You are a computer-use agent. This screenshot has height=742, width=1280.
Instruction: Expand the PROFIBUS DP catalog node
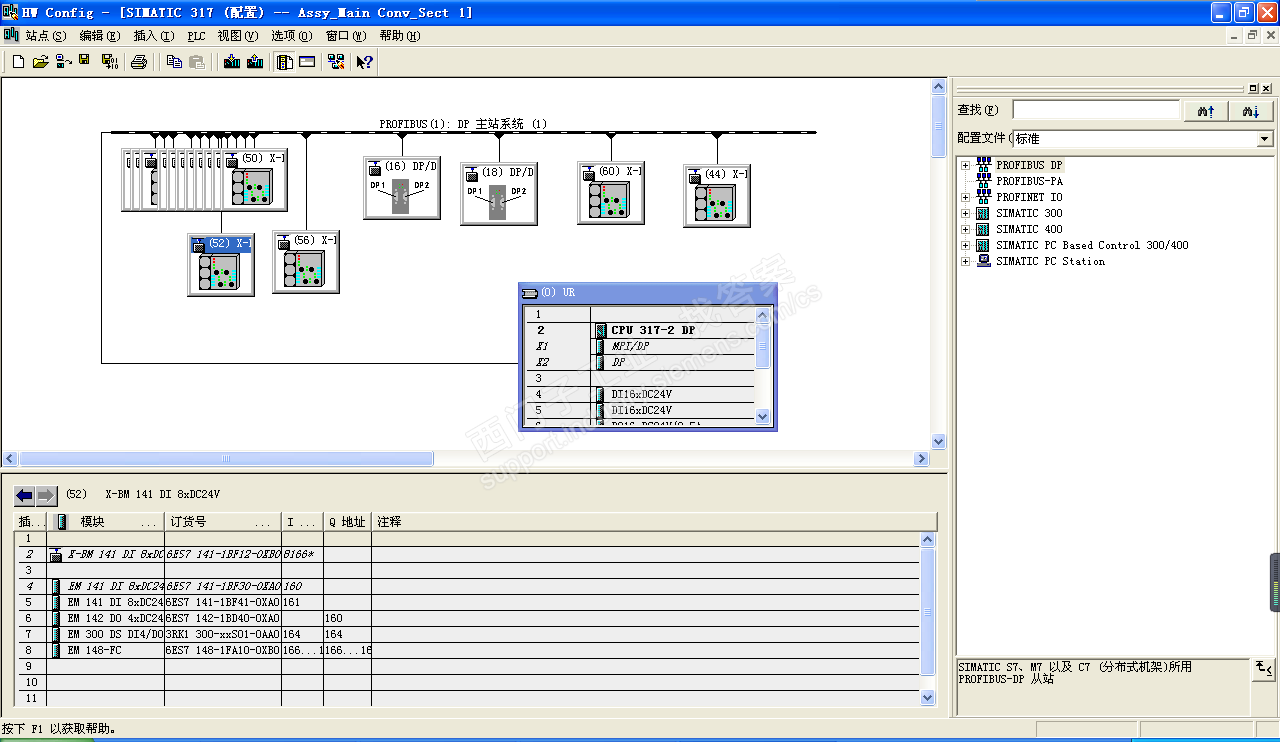pyautogui.click(x=965, y=165)
